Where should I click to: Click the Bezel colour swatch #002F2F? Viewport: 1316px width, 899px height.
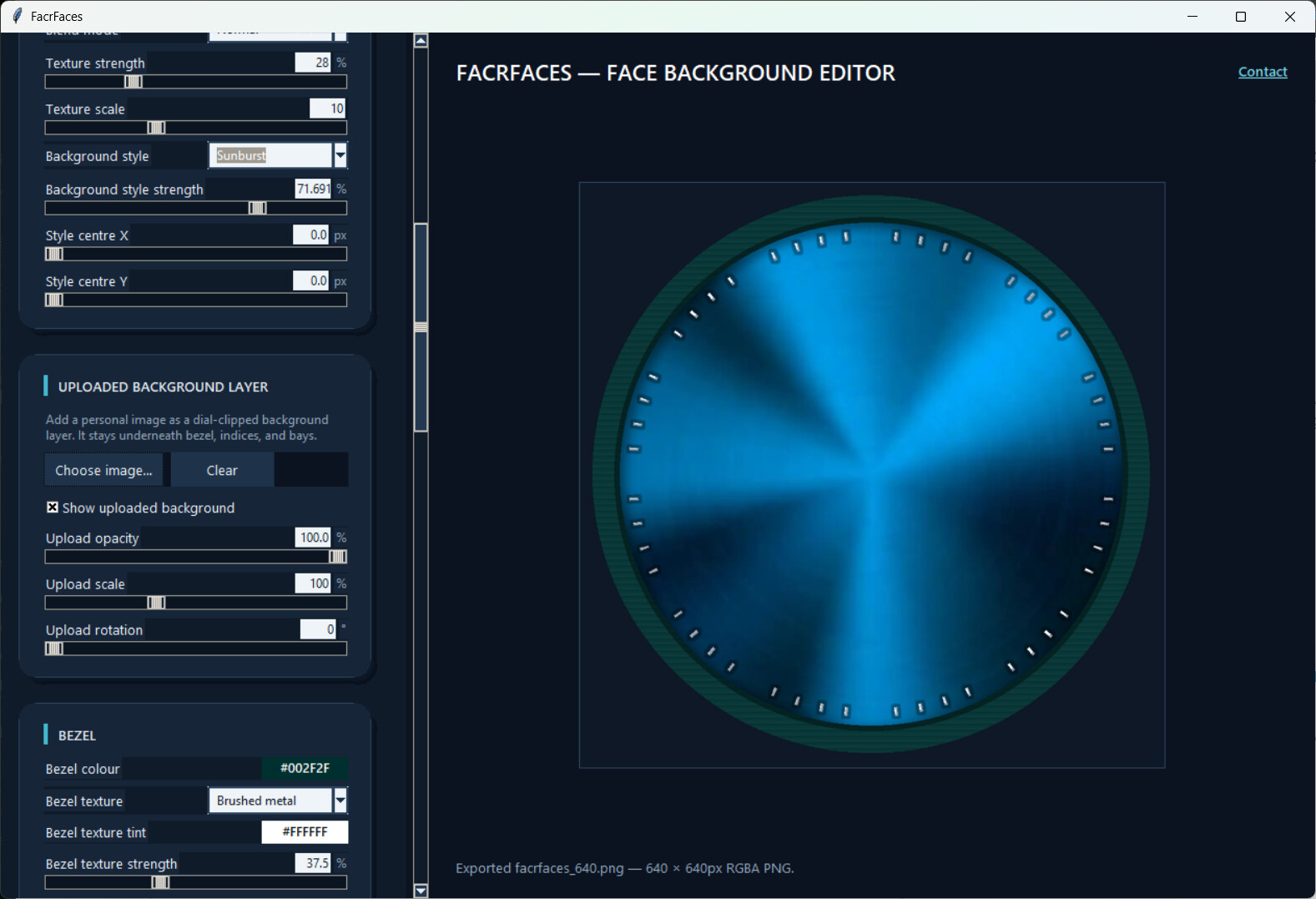click(x=305, y=768)
